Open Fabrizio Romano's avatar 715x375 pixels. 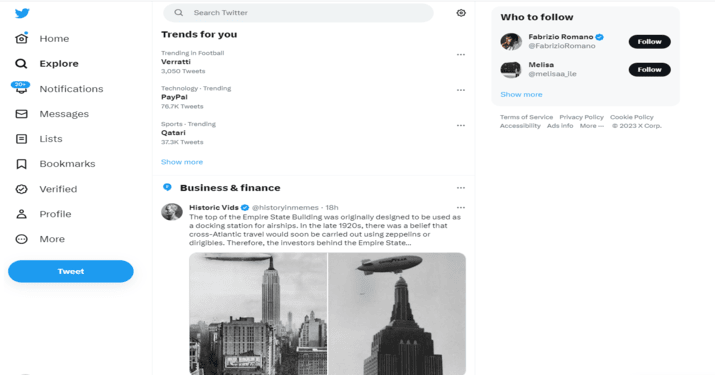pos(511,42)
